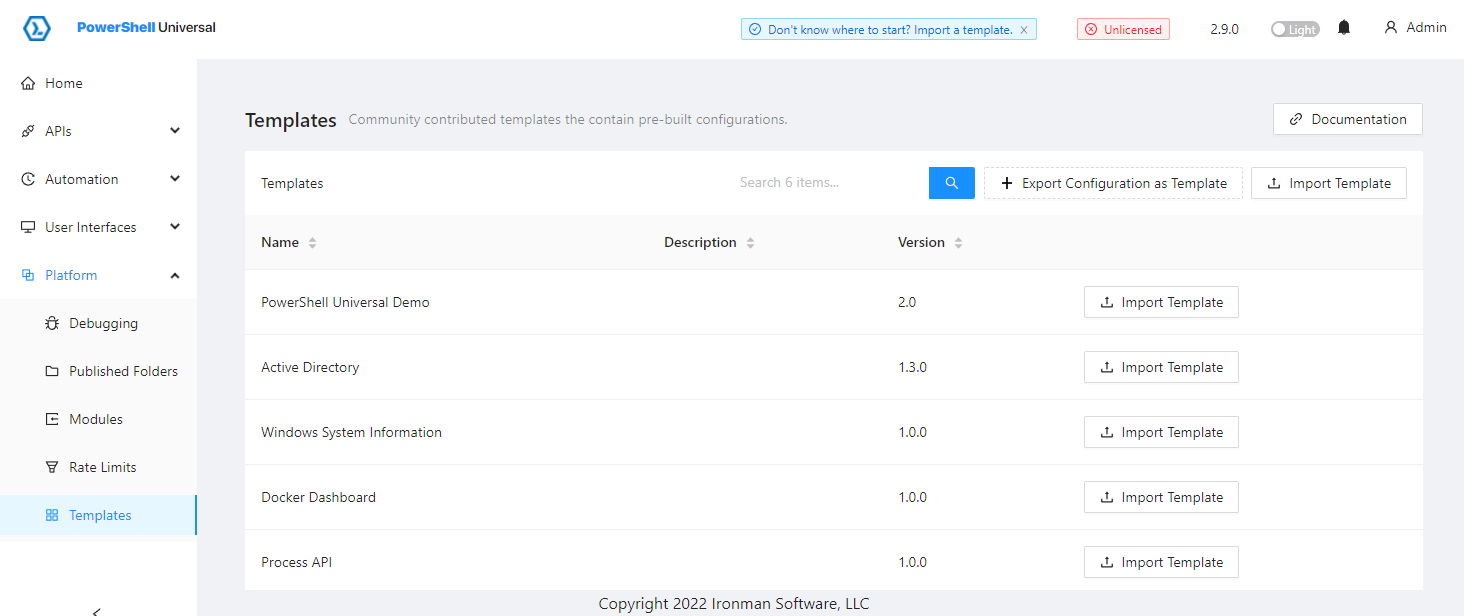Open Published Folders in the sidebar
This screenshot has height=616, width=1464.
(122, 371)
